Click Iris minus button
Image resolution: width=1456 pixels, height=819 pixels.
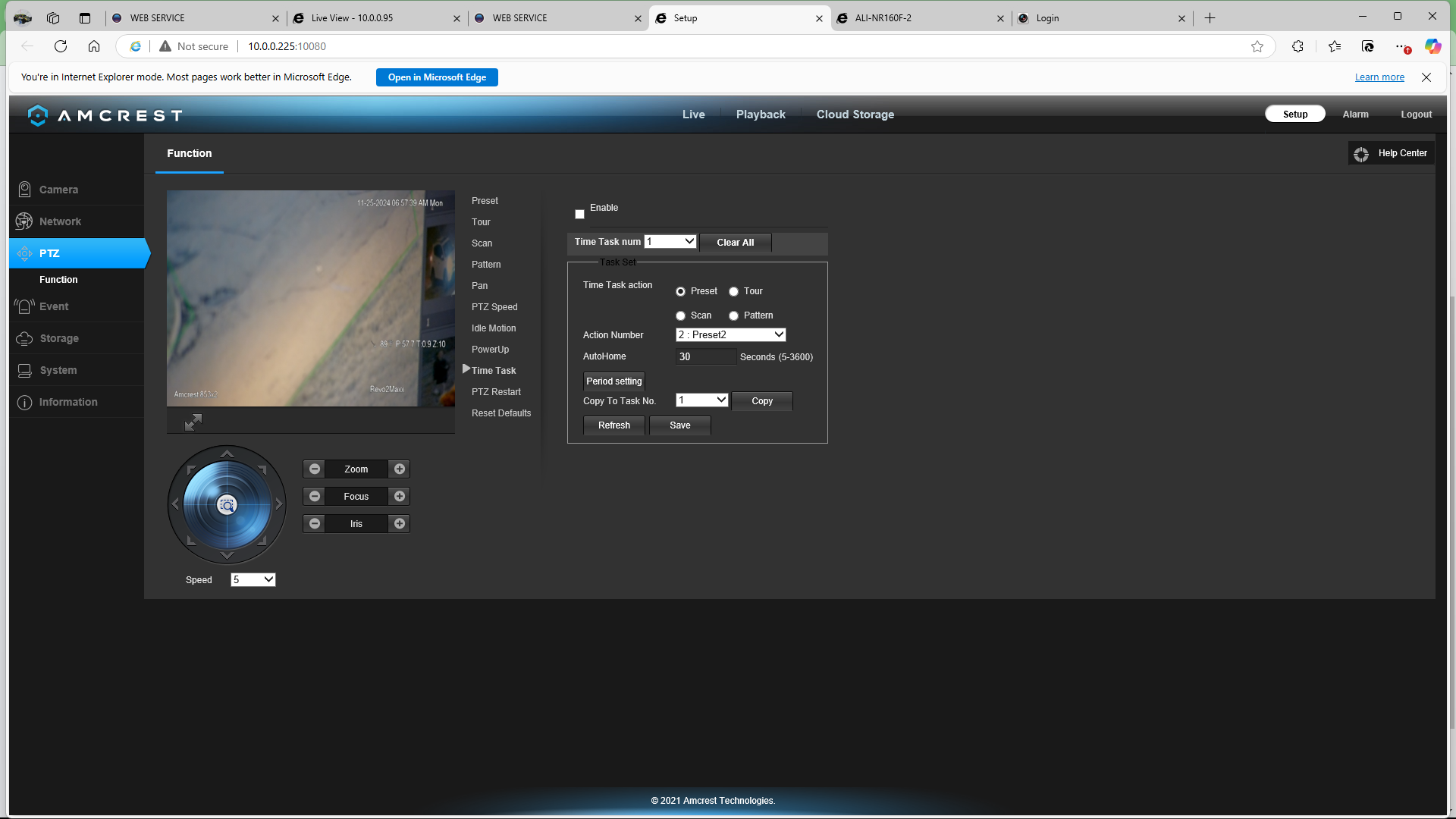tap(315, 523)
